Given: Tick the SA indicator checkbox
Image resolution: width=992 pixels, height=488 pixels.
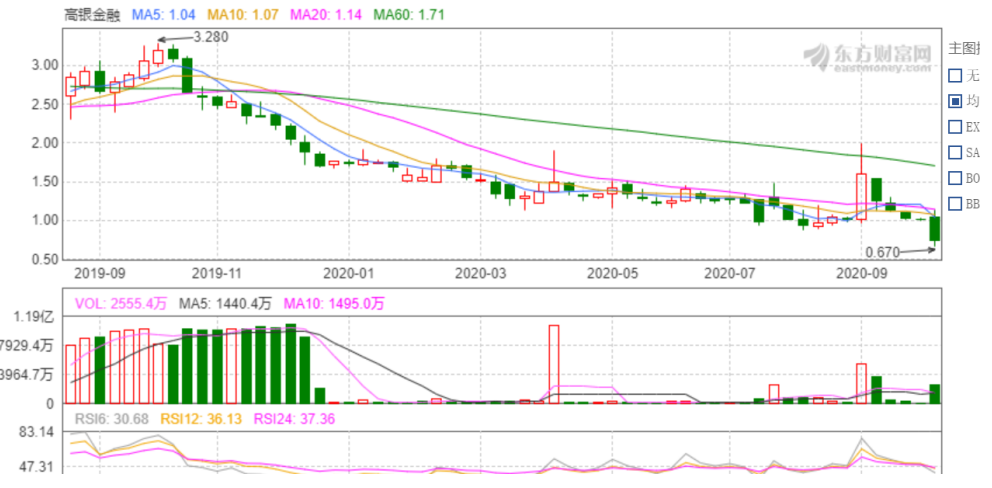Looking at the screenshot, I should (955, 153).
